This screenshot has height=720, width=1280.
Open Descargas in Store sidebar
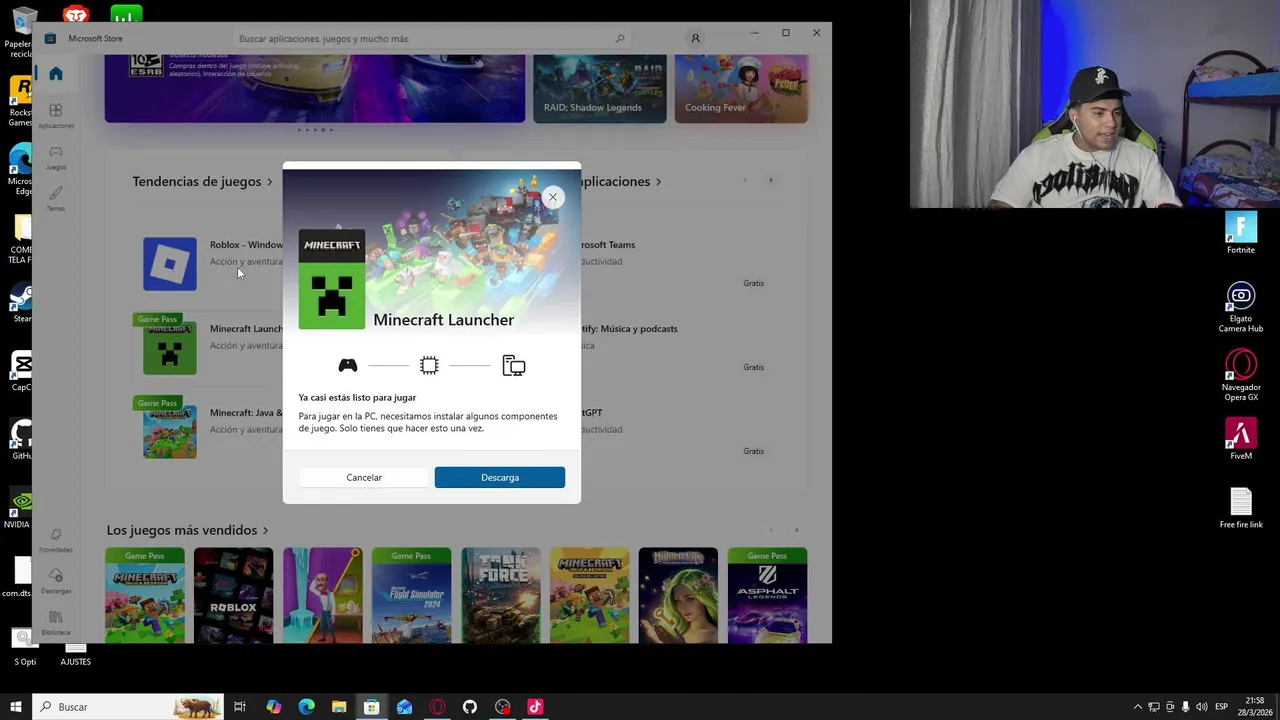click(x=56, y=581)
